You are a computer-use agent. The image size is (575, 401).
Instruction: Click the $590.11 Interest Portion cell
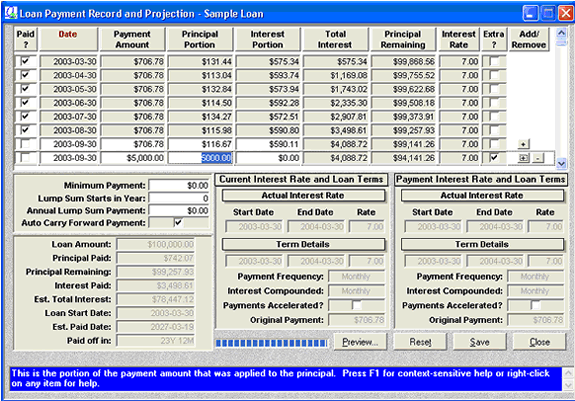(x=268, y=144)
